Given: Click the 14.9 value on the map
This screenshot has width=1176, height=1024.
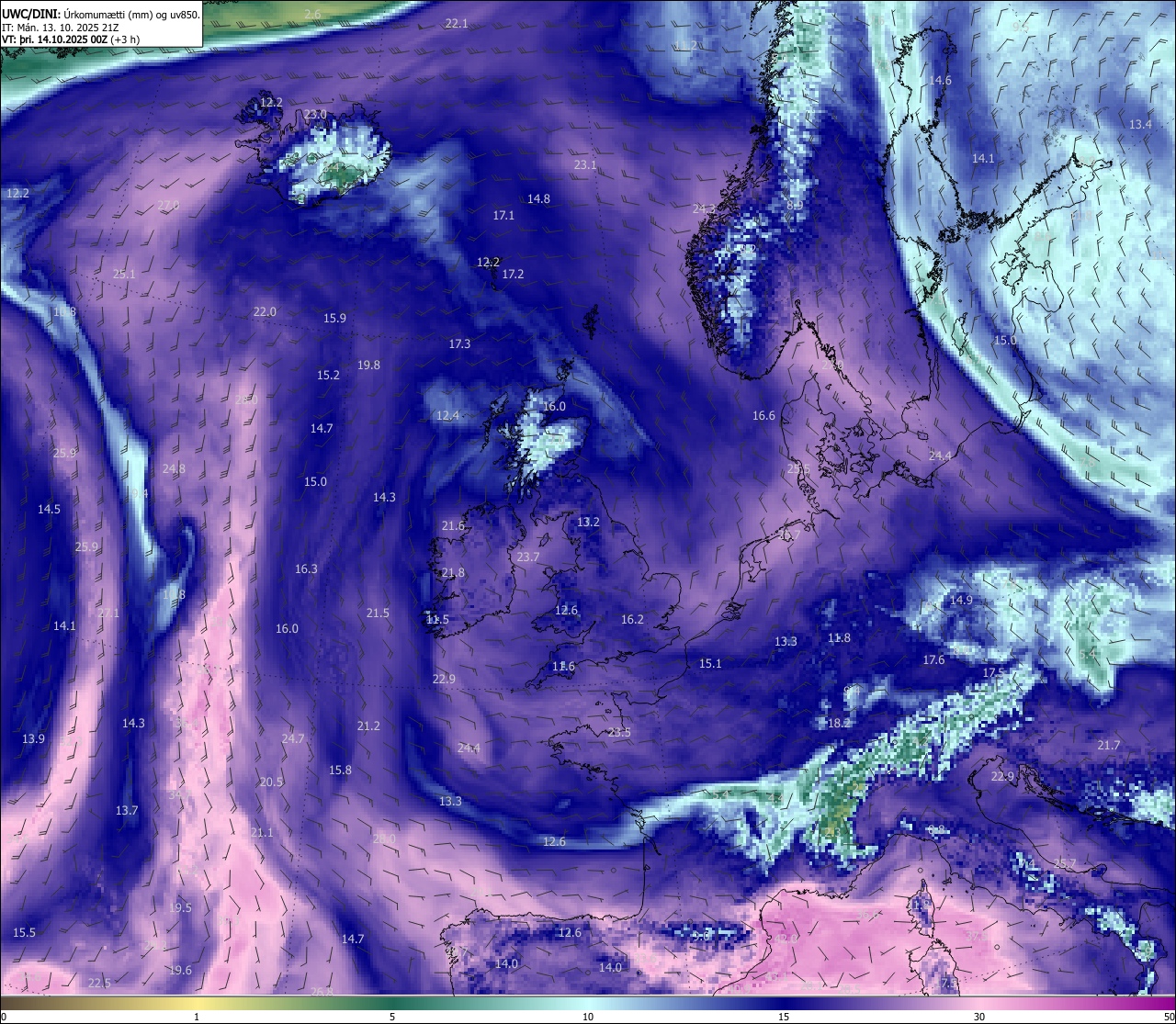Looking at the screenshot, I should [x=961, y=600].
